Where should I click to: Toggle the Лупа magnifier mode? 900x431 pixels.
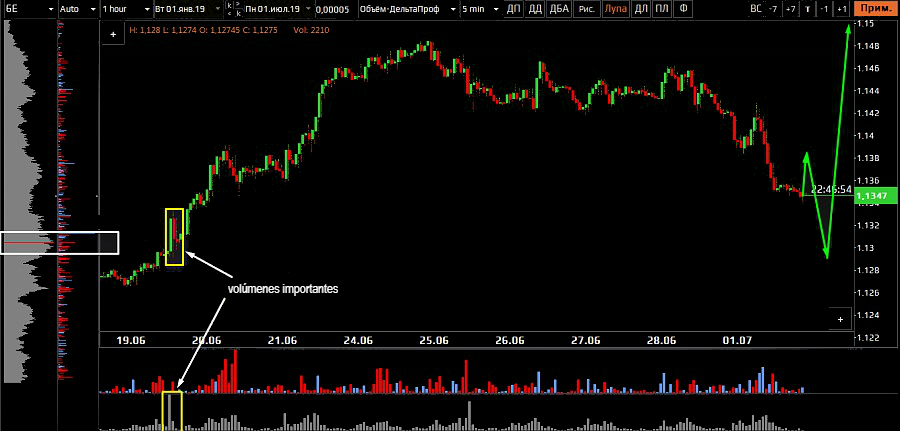pos(615,9)
